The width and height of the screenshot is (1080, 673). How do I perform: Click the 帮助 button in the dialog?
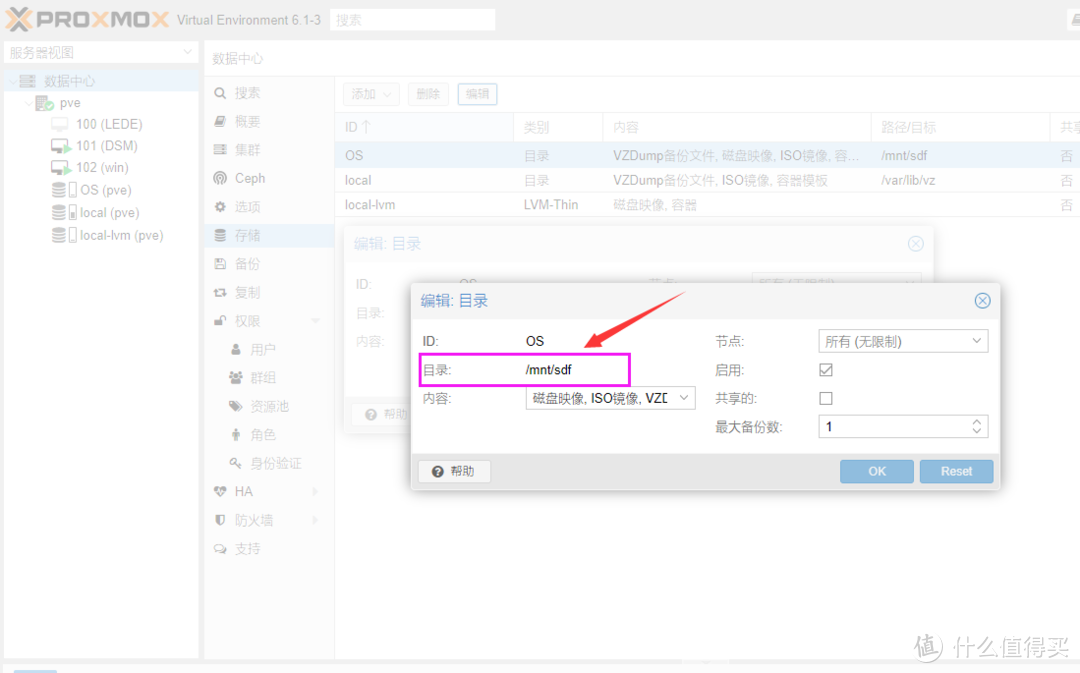tap(454, 471)
